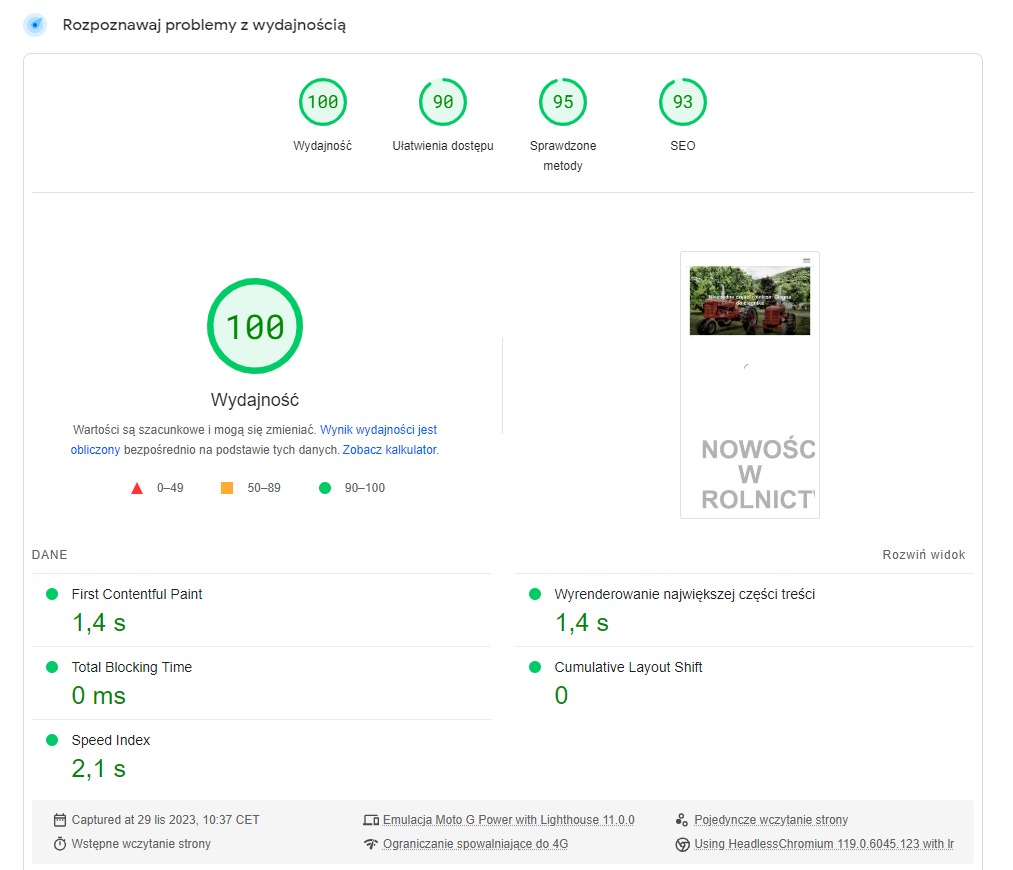Click the red triangle legend marker for 0–49

(138, 488)
